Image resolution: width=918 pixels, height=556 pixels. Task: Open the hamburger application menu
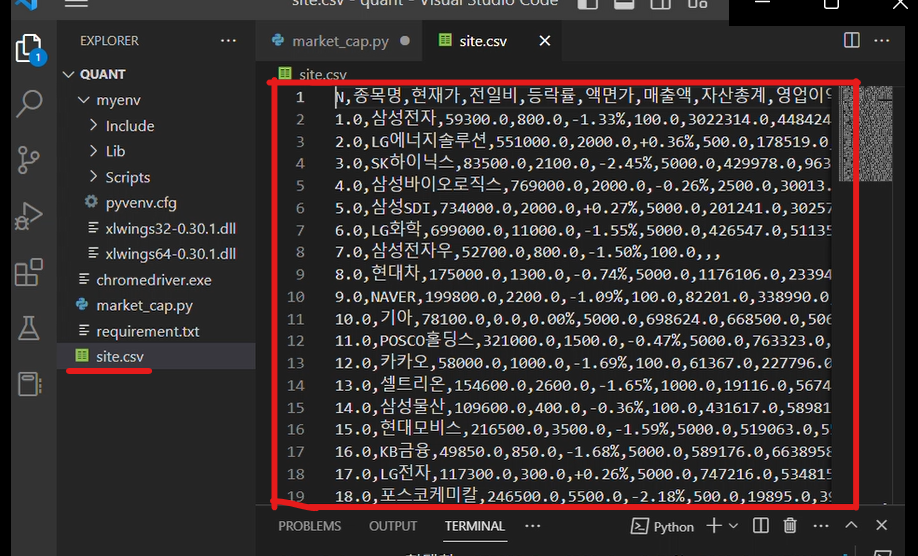(x=76, y=4)
